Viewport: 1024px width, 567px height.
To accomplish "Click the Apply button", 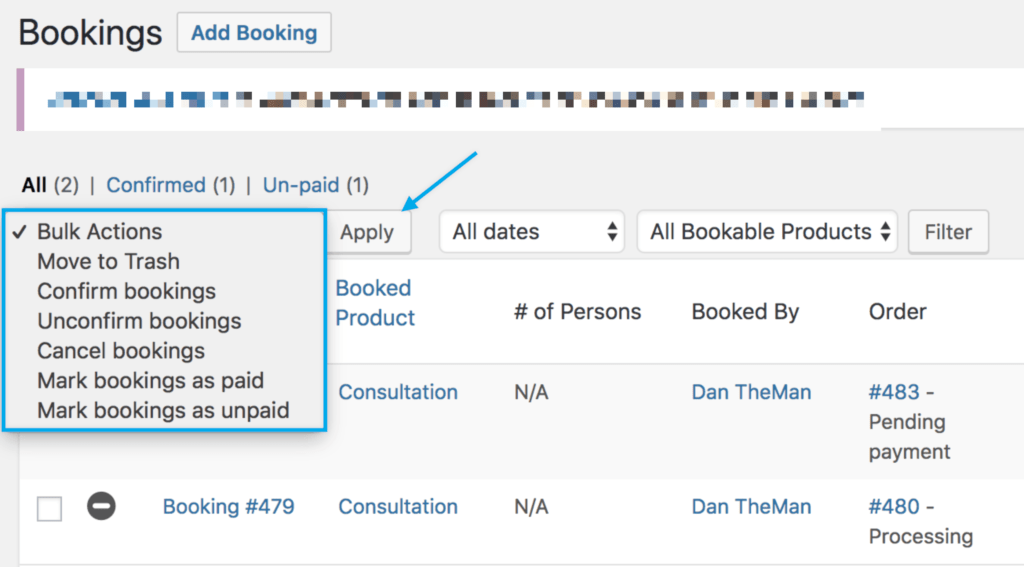I will tap(367, 232).
